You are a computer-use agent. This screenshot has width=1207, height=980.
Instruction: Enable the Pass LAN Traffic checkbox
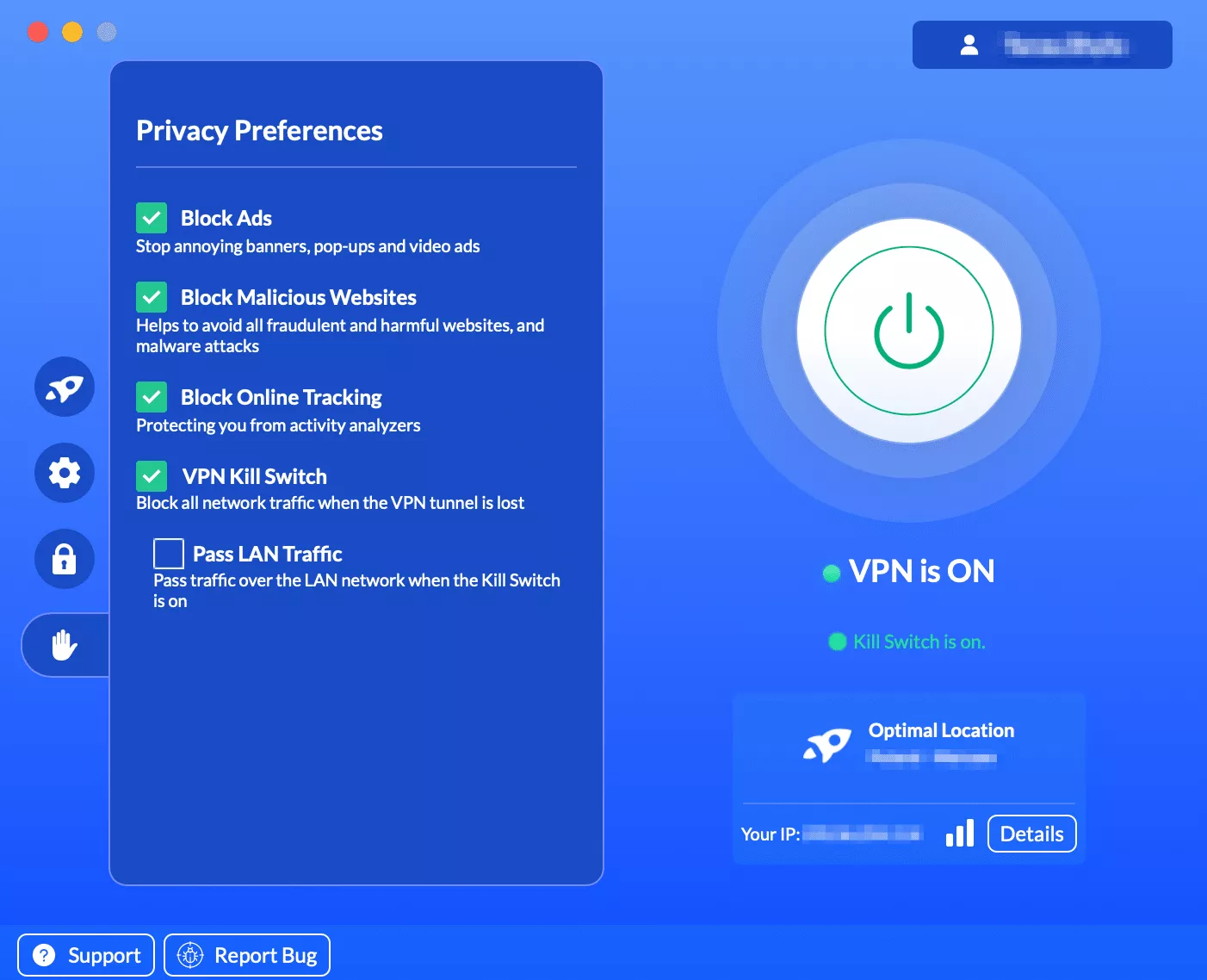coord(169,554)
